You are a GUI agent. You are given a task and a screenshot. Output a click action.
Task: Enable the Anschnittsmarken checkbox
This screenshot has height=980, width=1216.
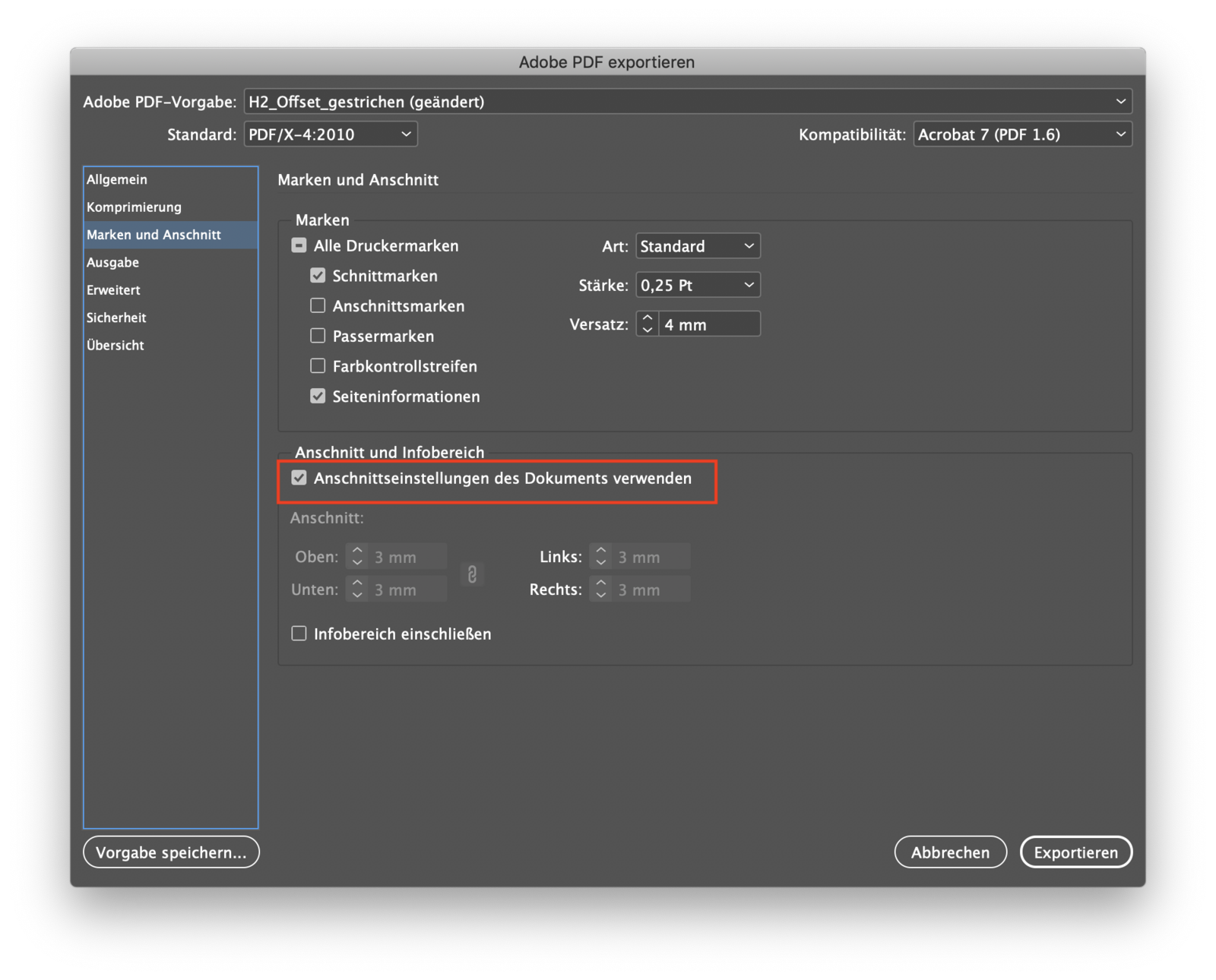318,306
